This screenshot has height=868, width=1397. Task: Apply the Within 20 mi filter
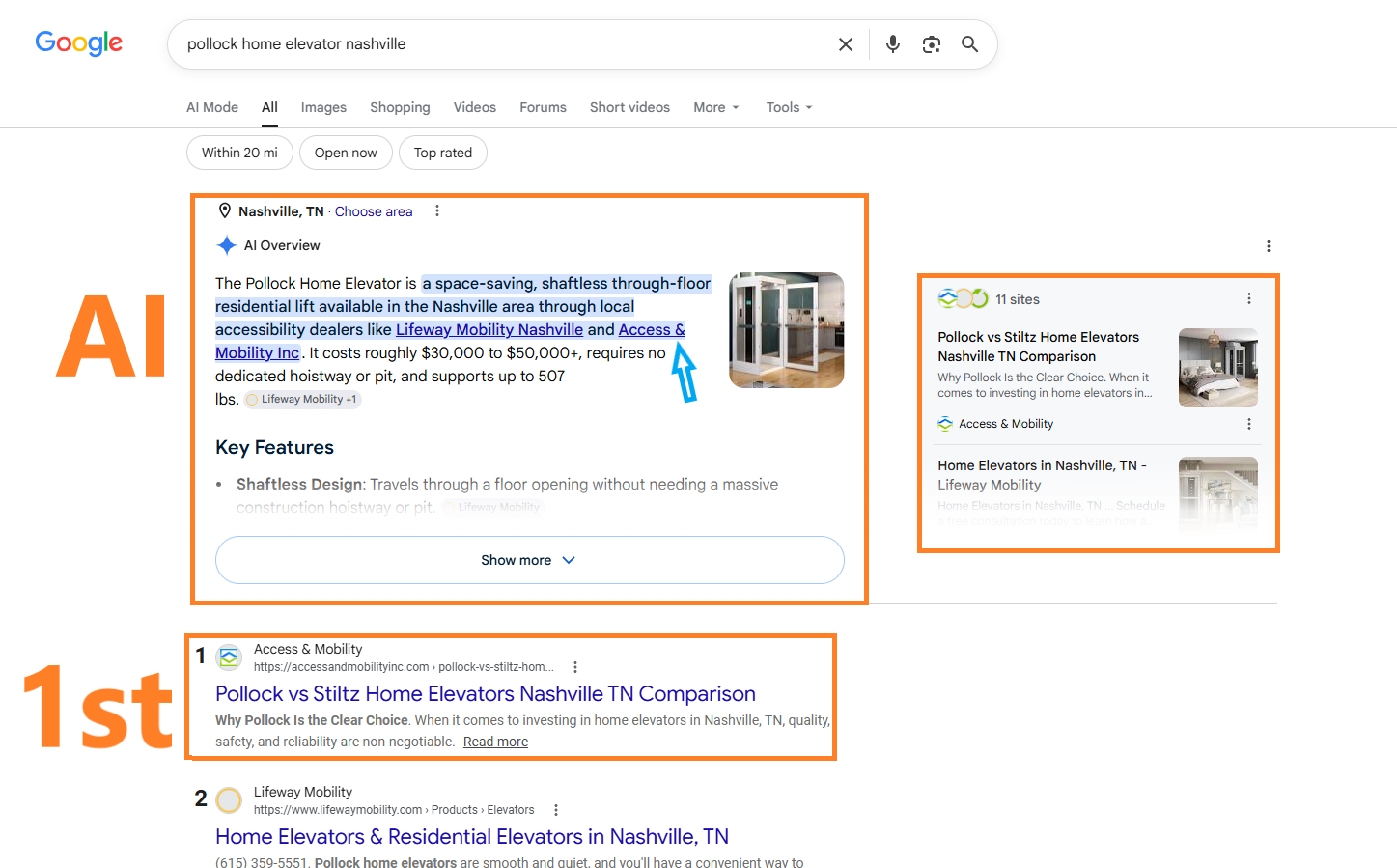click(239, 153)
